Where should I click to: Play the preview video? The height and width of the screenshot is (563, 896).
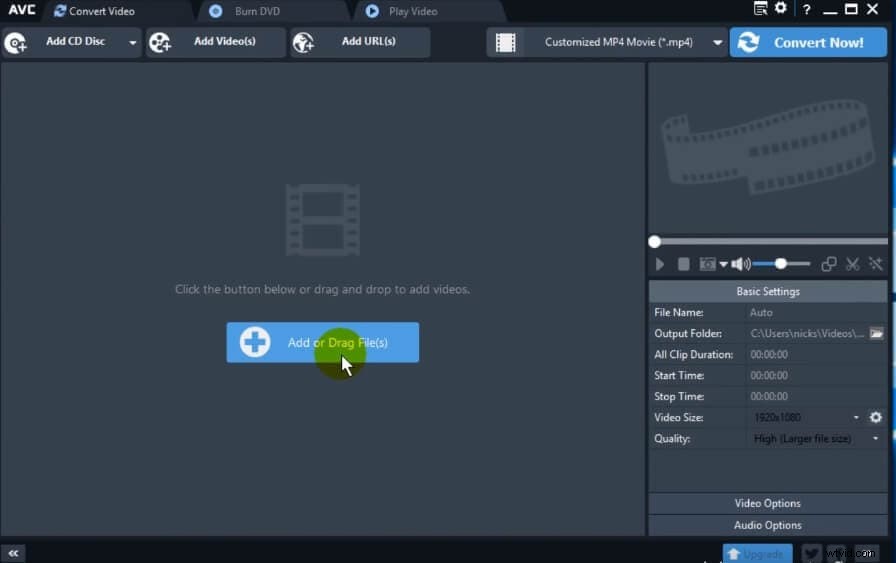point(660,264)
